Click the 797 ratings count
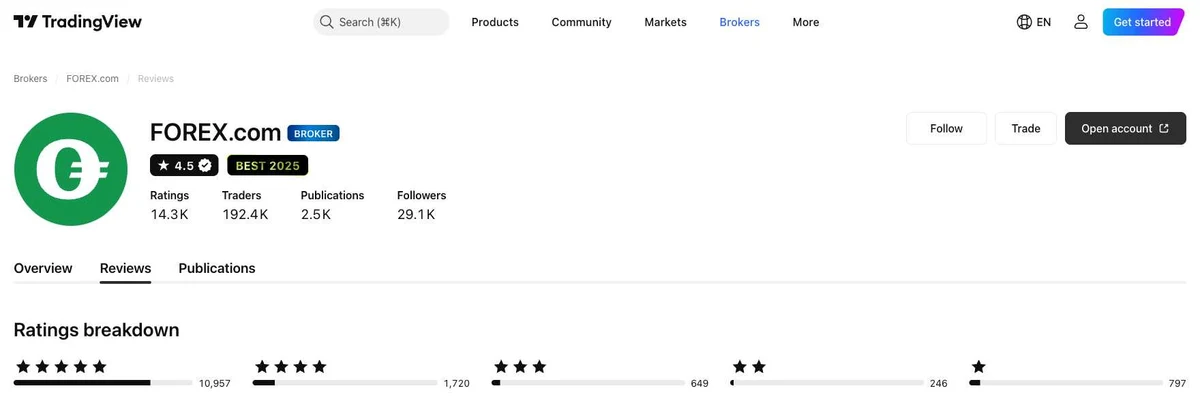 (x=1177, y=384)
